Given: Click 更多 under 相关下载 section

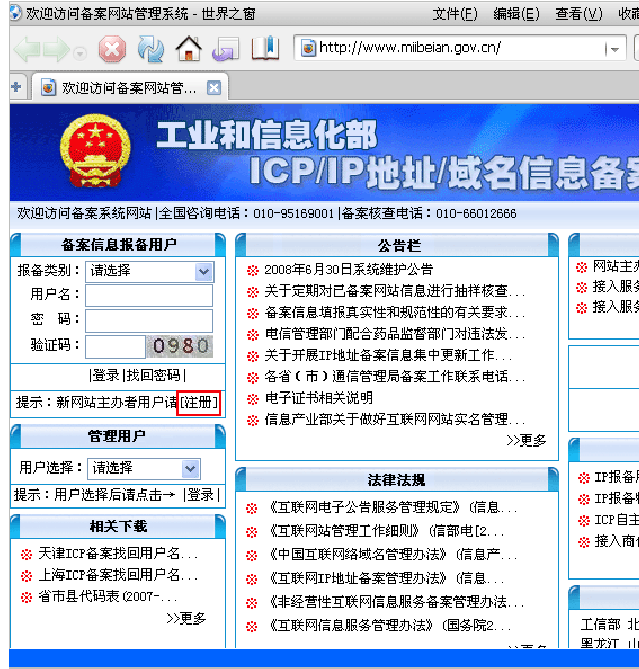Looking at the screenshot, I should coord(187,619).
